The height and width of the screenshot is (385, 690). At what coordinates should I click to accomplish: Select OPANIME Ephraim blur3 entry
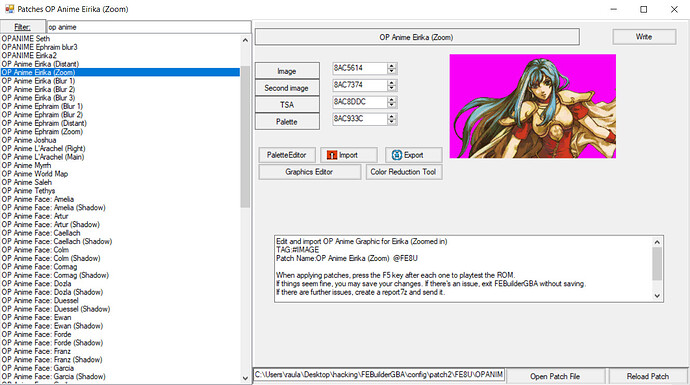[x=120, y=47]
